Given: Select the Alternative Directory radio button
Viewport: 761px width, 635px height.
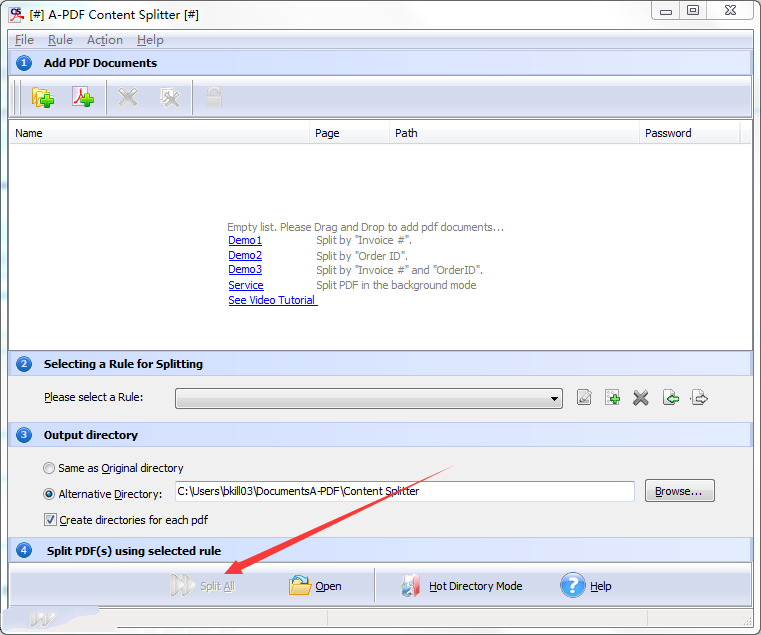Looking at the screenshot, I should coord(49,494).
